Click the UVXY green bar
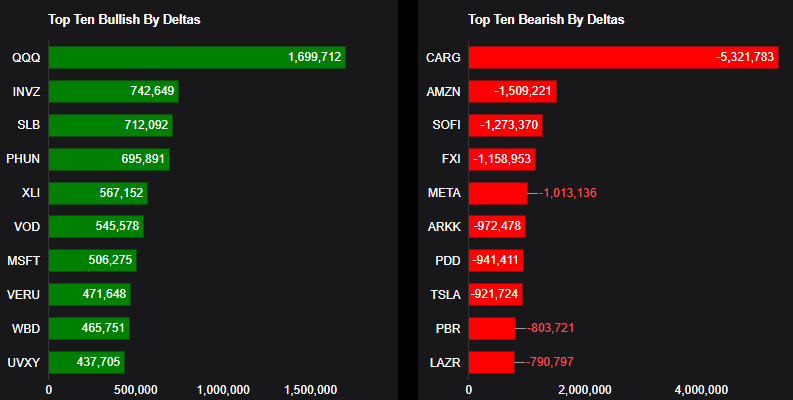Screen dimensions: 793x400 pos(87,361)
